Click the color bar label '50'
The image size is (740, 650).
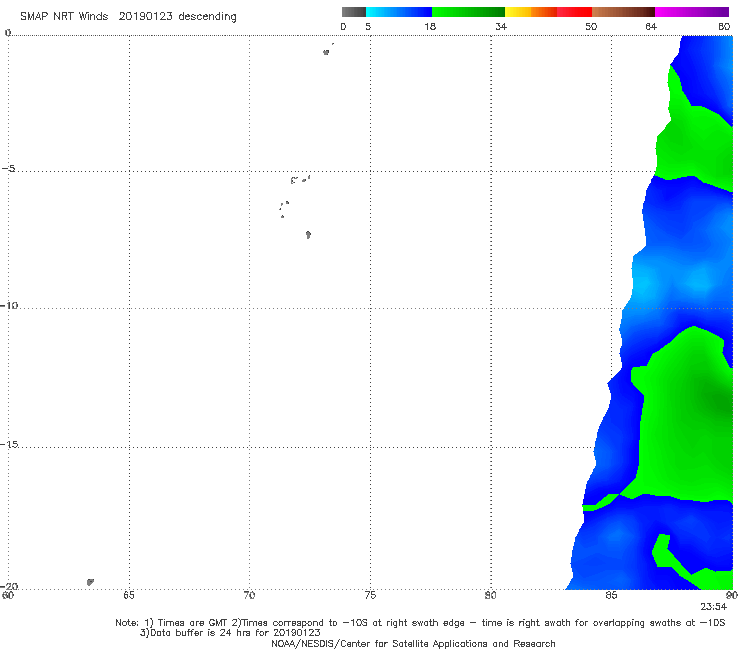click(591, 26)
